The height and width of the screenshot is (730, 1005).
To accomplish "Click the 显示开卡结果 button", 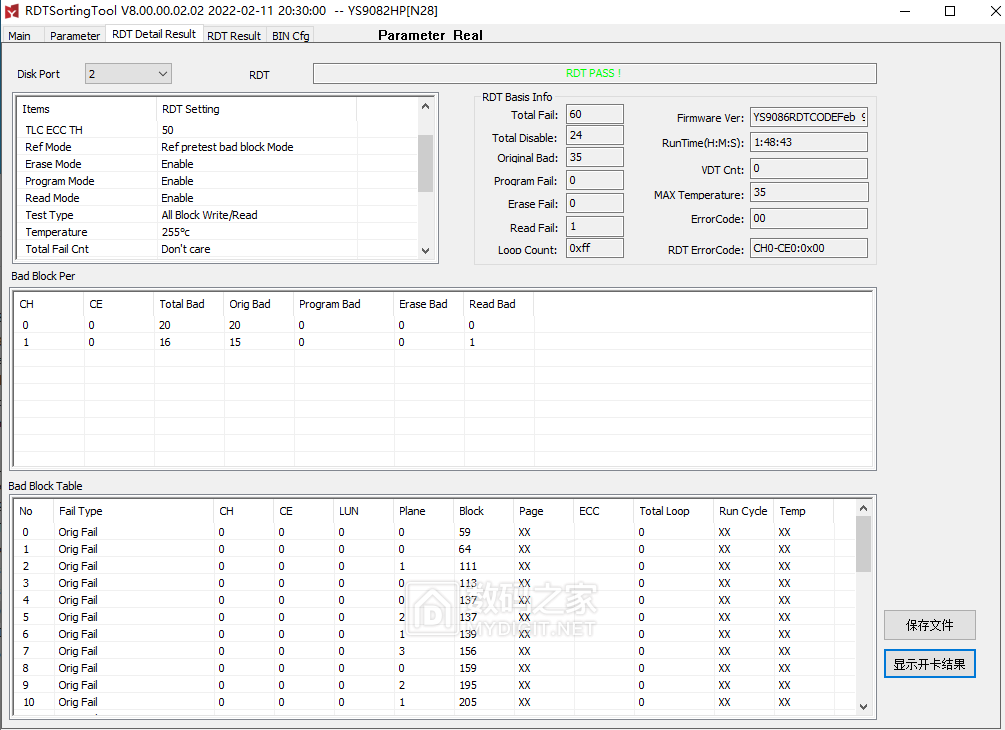I will pos(929,664).
